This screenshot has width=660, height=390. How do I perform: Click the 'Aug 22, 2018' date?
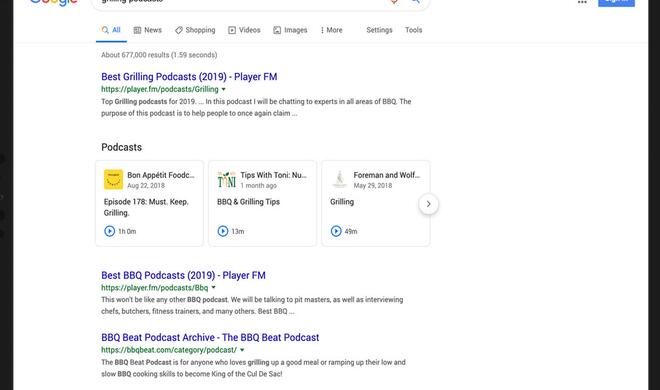point(146,186)
